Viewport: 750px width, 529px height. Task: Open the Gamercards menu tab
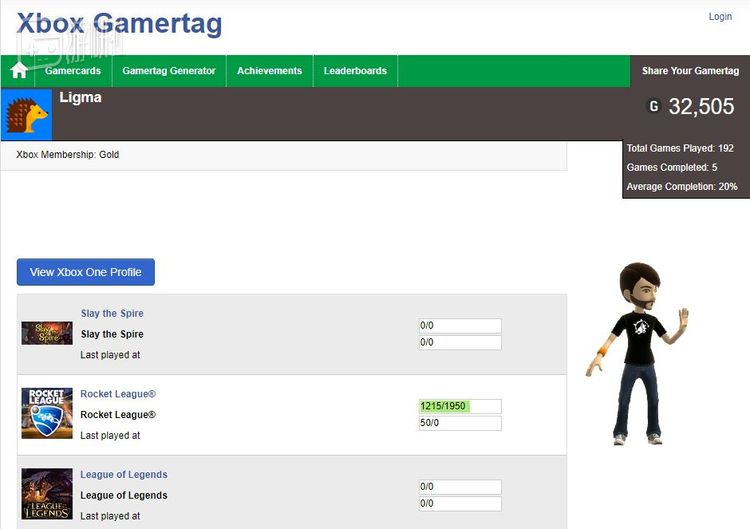(x=73, y=71)
